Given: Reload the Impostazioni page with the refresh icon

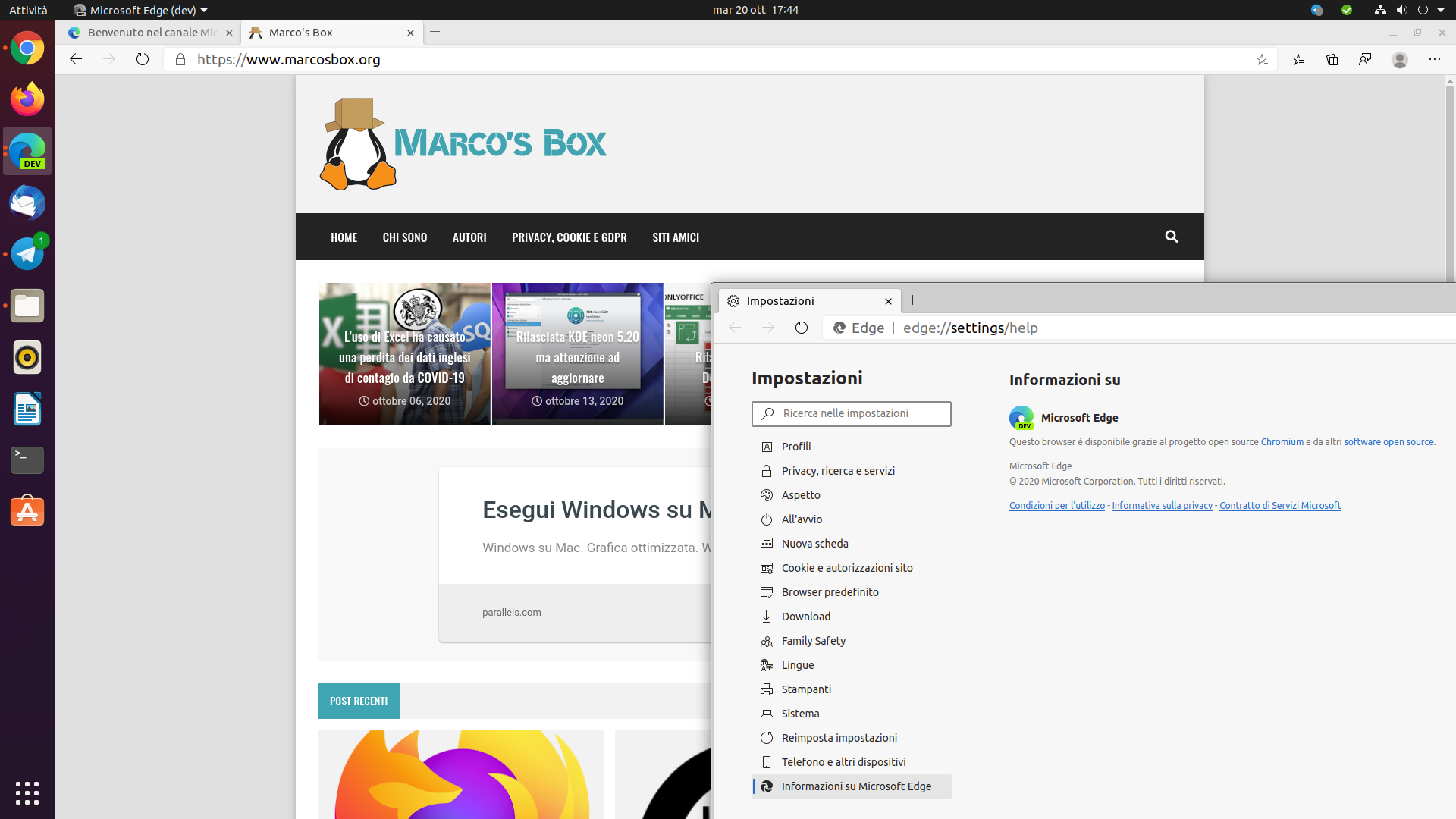Looking at the screenshot, I should coord(802,328).
